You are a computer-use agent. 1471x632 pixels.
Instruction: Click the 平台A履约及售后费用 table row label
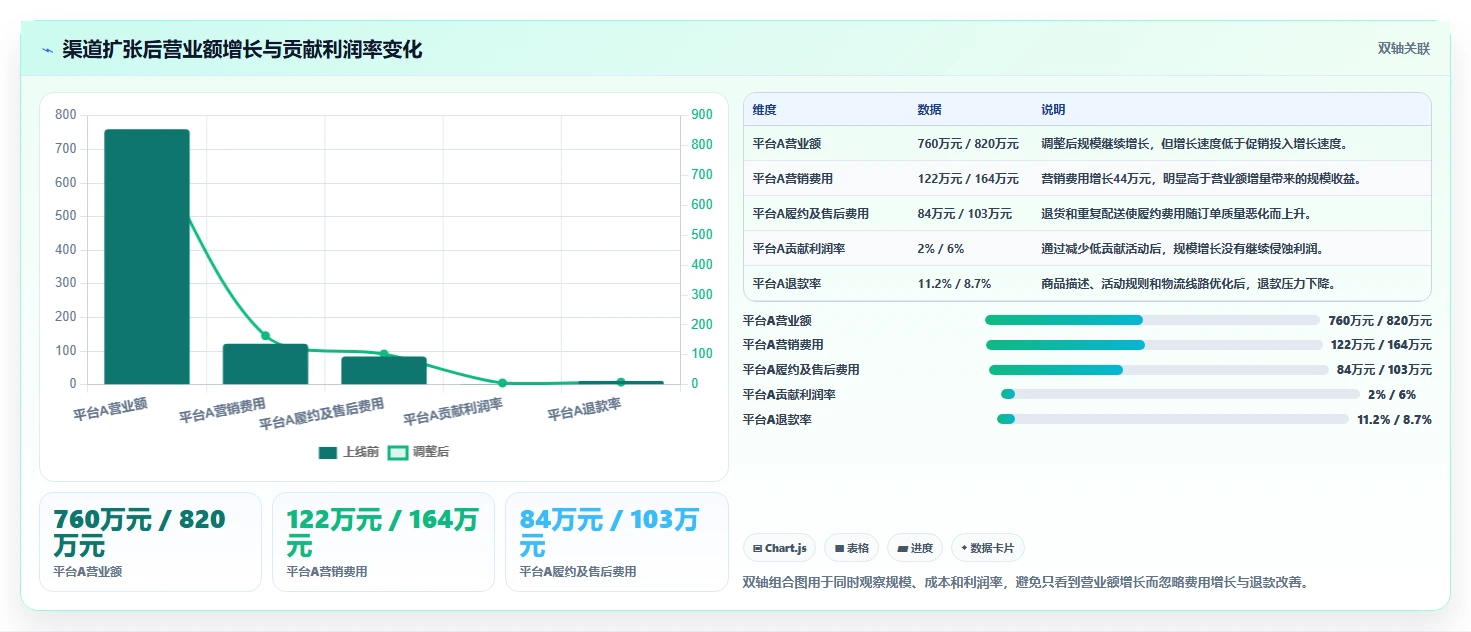coord(811,214)
